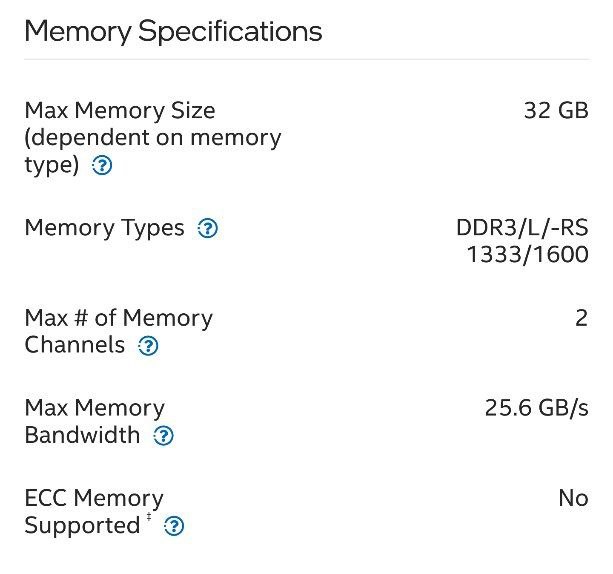Select the ECC Memory Supported label
The height and width of the screenshot is (574, 613).
click(94, 512)
